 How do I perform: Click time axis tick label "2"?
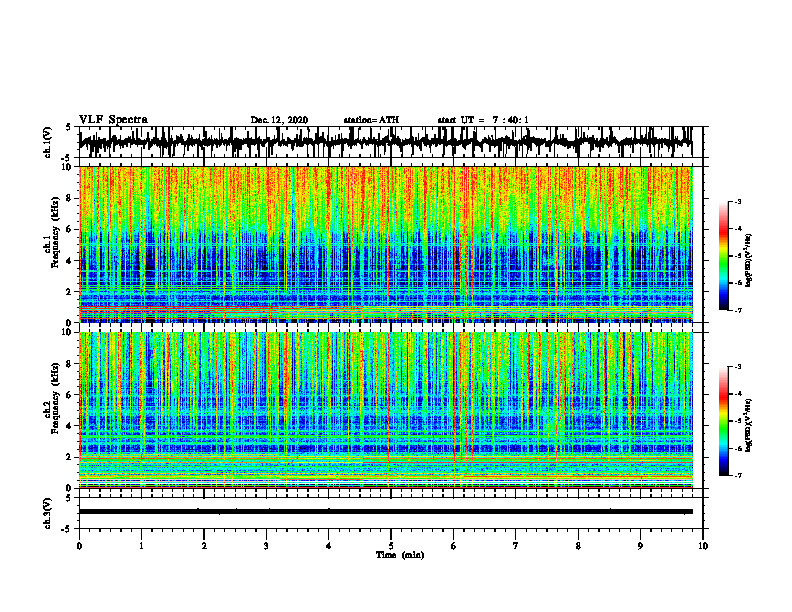coord(204,546)
